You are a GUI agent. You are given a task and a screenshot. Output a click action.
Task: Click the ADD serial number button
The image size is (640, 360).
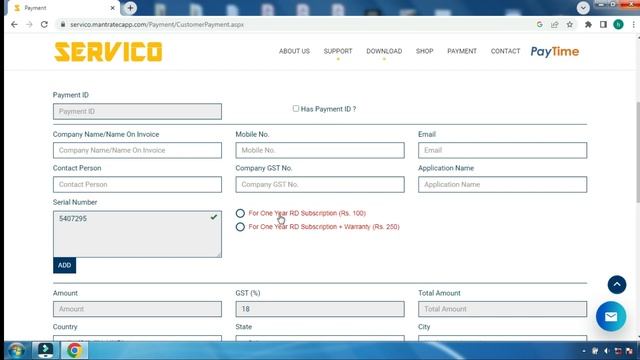click(64, 265)
